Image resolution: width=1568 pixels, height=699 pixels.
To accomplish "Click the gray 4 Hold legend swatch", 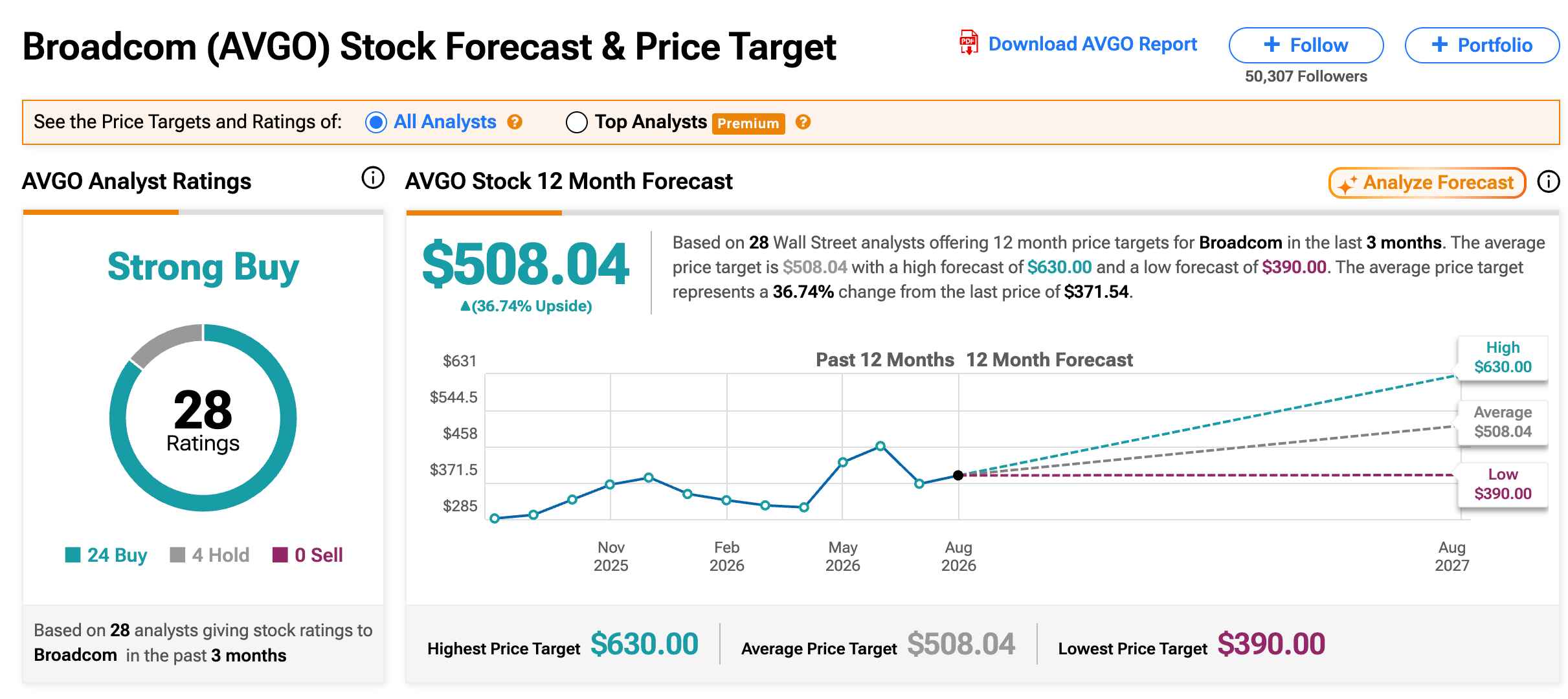I will [177, 555].
